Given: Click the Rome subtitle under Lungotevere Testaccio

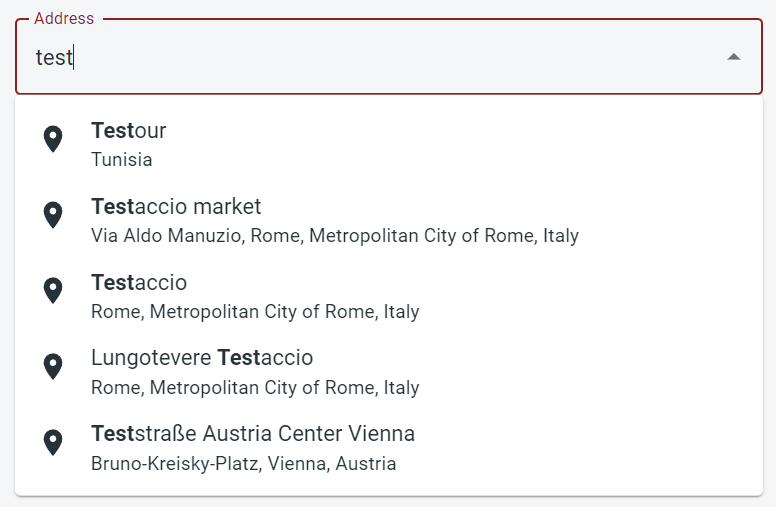Looking at the screenshot, I should click(255, 388).
